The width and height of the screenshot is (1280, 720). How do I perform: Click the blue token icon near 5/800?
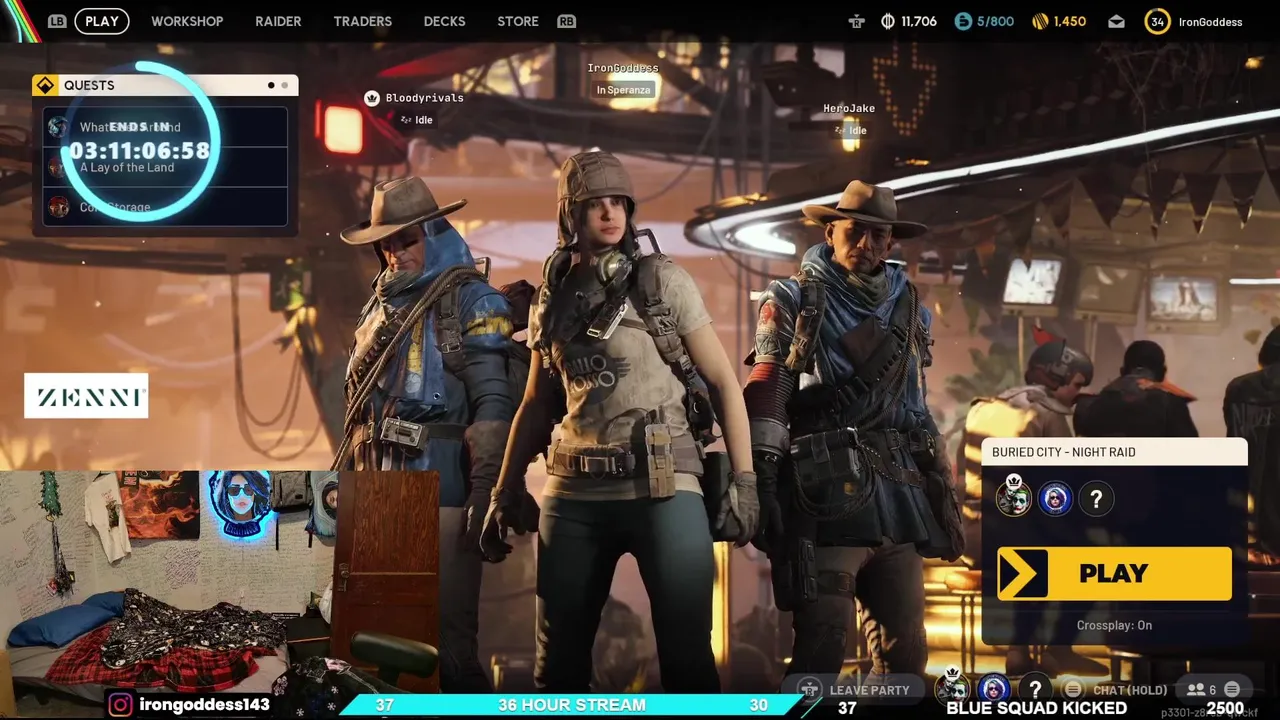click(963, 21)
